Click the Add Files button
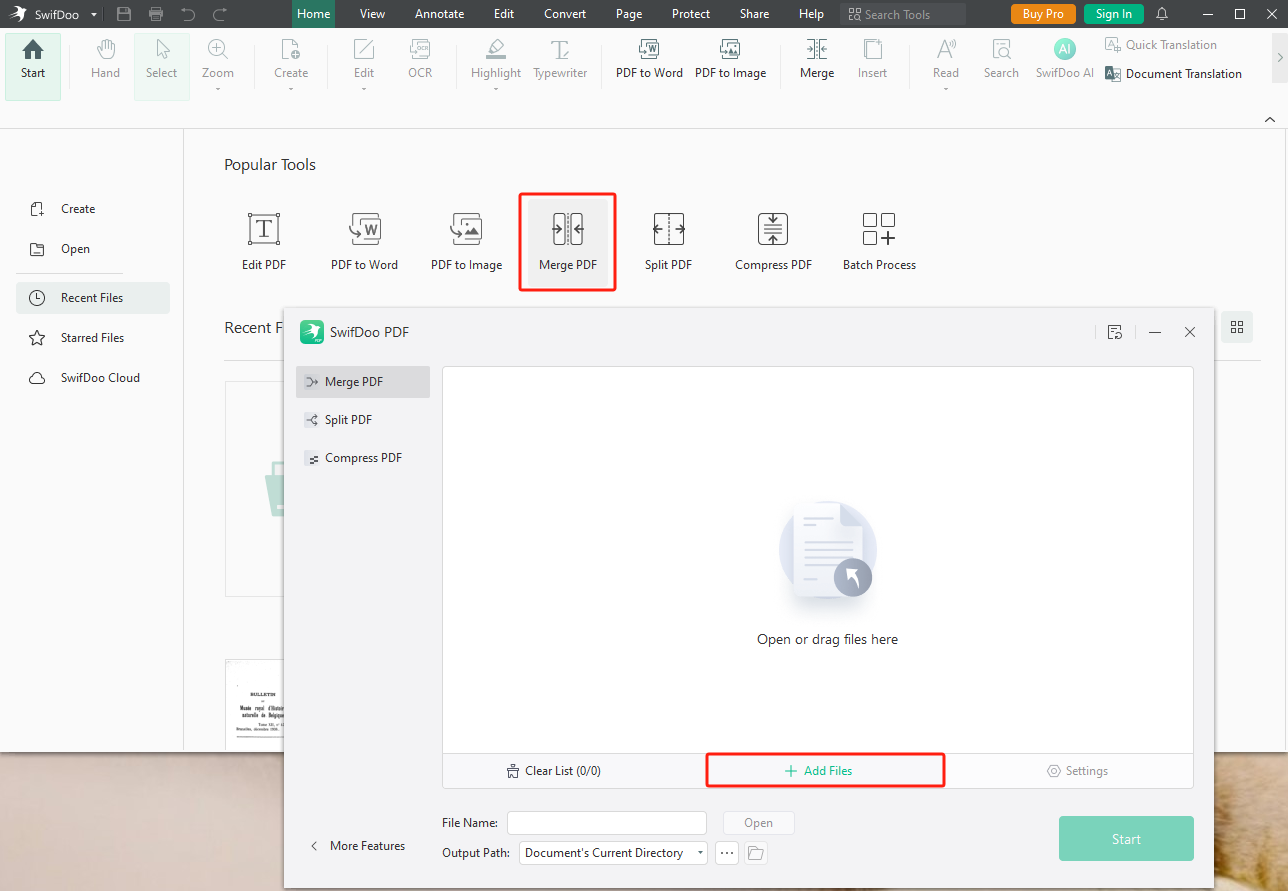Viewport: 1288px width, 891px height. click(x=824, y=770)
